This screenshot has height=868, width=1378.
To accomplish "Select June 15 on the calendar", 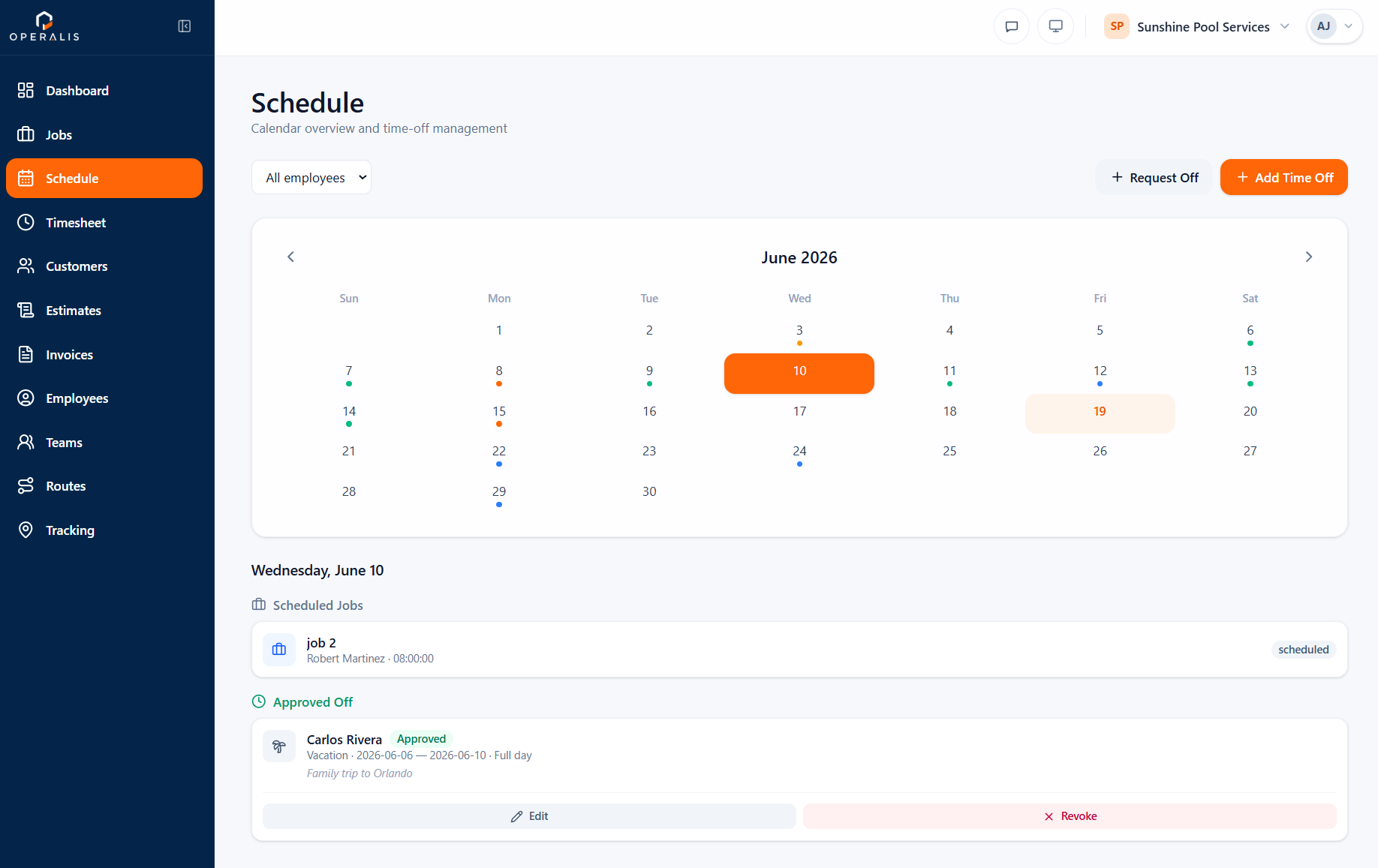I will point(499,413).
